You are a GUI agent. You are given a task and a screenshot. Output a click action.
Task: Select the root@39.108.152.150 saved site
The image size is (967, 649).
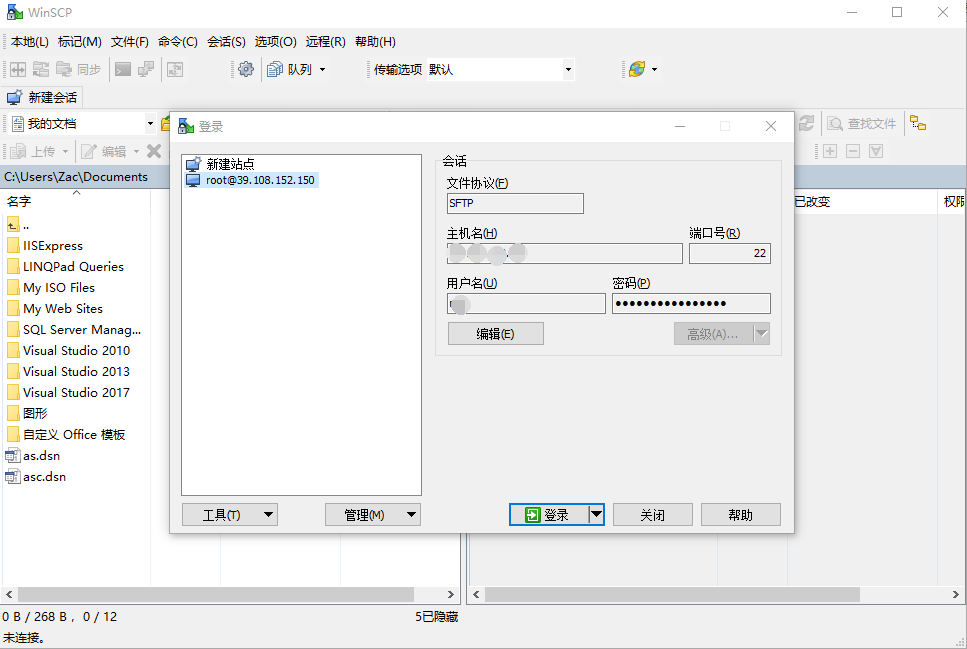pos(252,180)
